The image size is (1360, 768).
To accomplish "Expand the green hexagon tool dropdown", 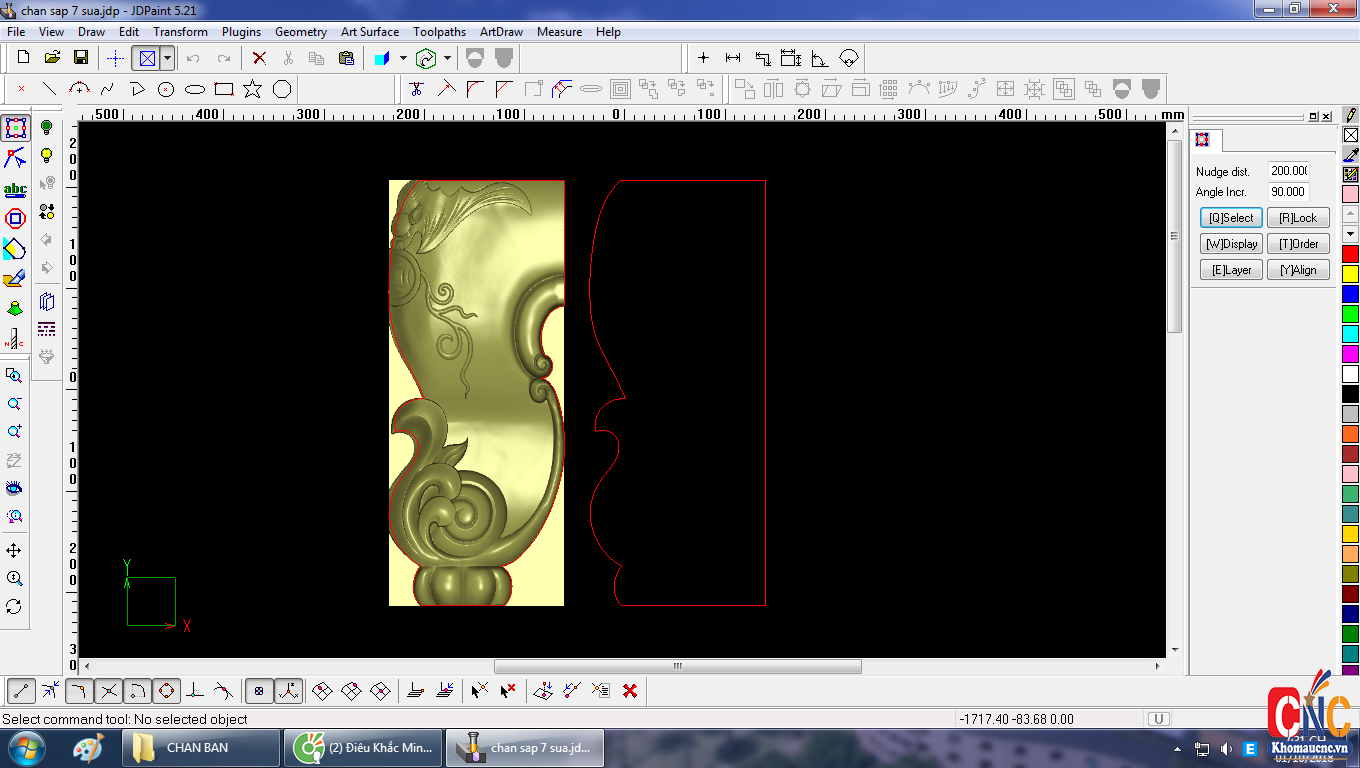I will 447,58.
